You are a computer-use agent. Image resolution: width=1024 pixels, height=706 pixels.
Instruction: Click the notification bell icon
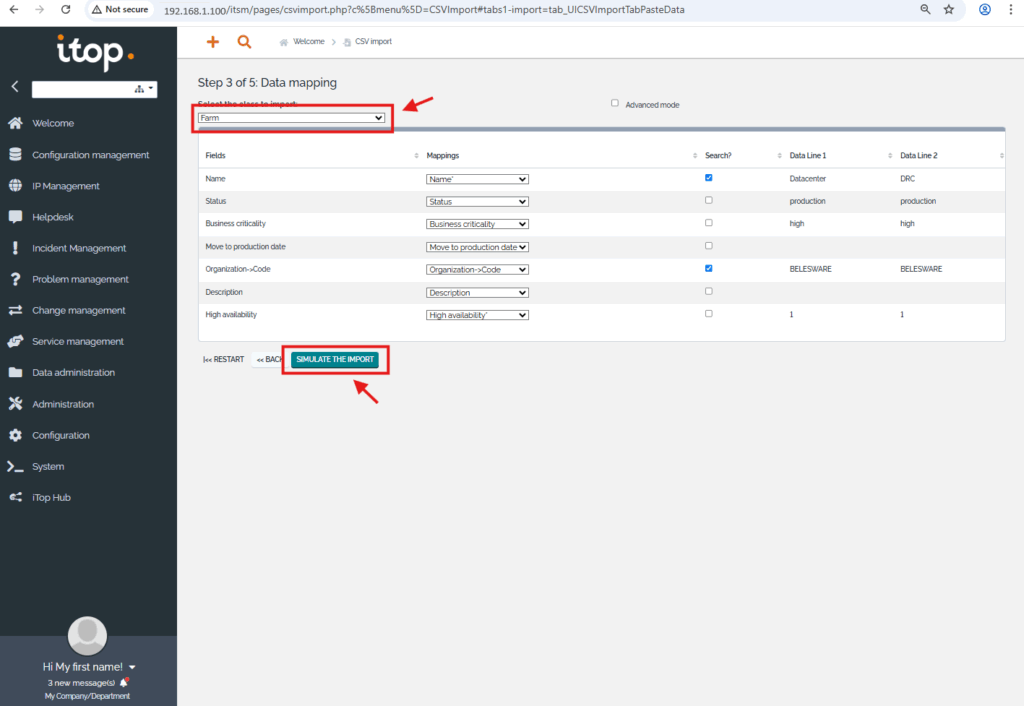tap(124, 683)
